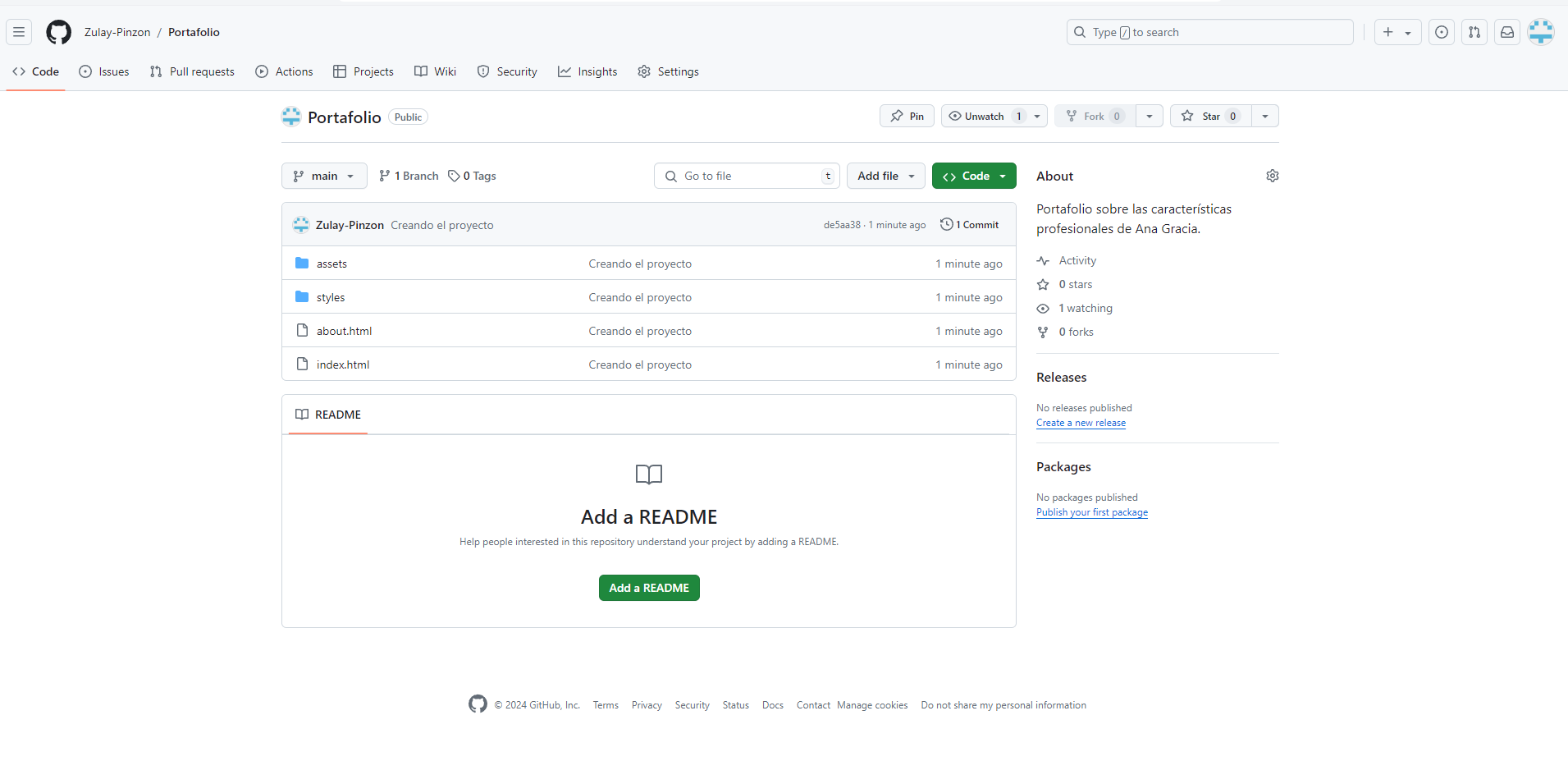Switch to the Code tab
1568x784 pixels.
point(36,71)
